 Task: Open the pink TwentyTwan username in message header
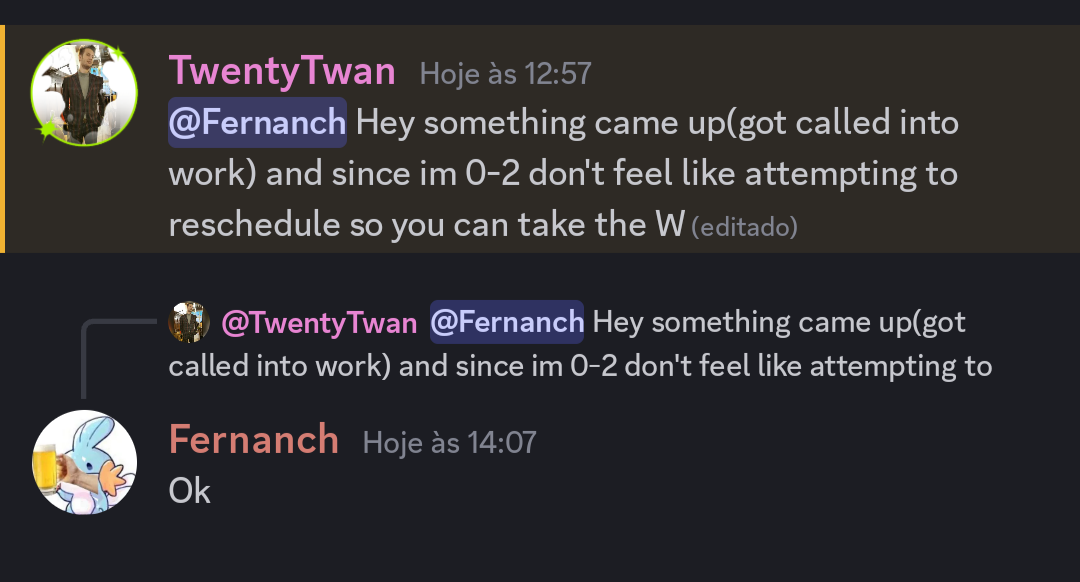pos(282,72)
